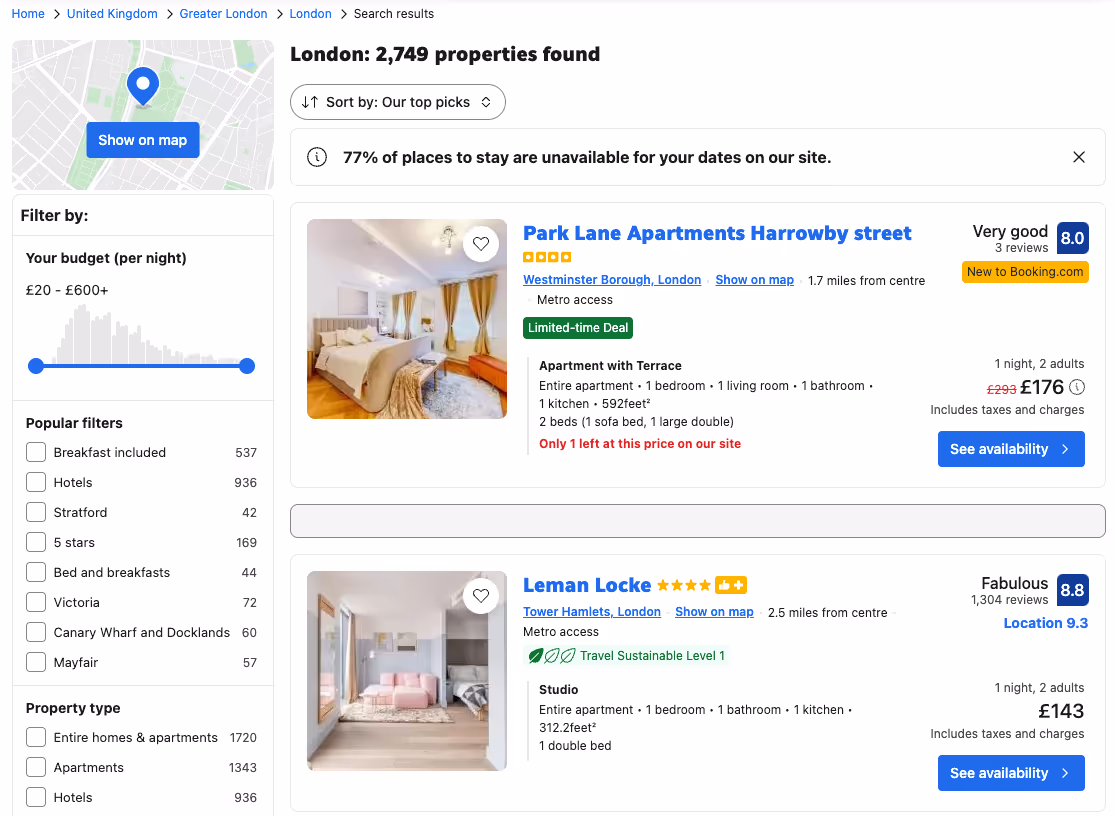Click the United Kingdom breadcrumb
This screenshot has width=1115, height=816.
[112, 14]
